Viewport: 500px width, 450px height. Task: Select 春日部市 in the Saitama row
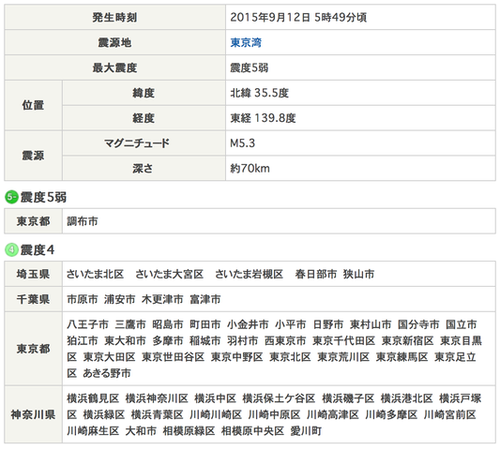click(x=316, y=274)
